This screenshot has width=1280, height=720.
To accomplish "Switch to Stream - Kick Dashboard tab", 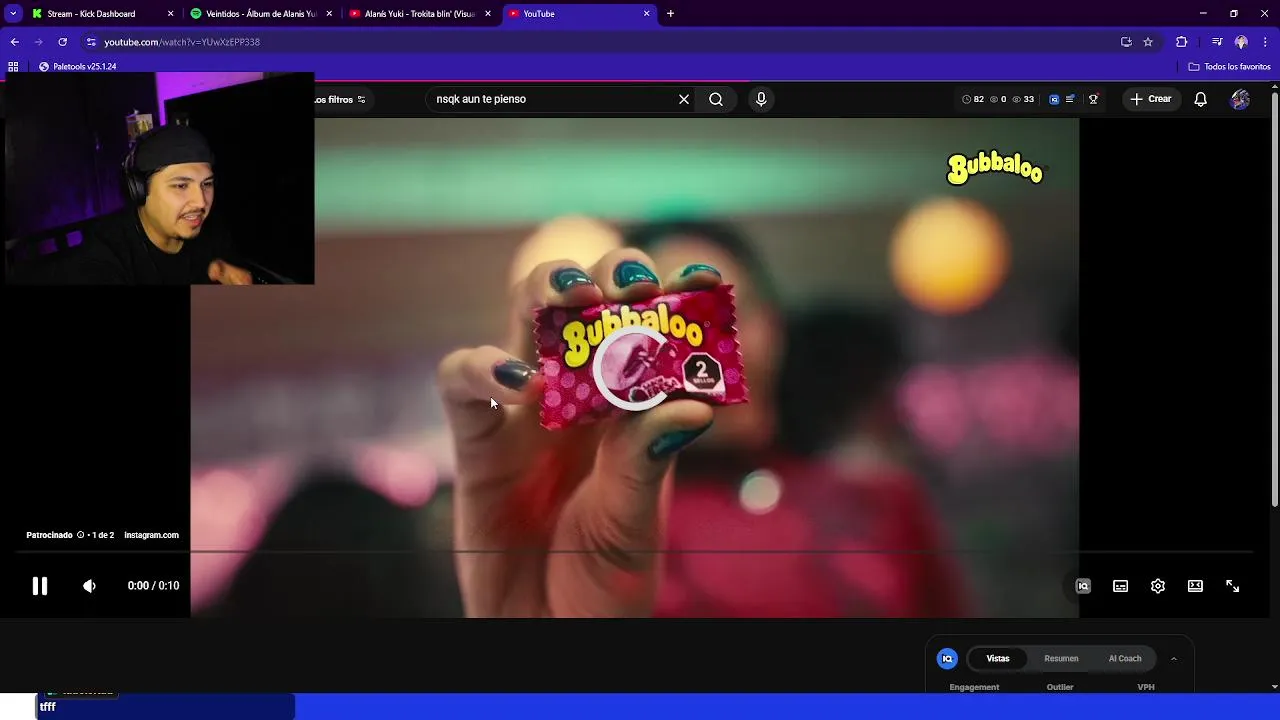I will (90, 14).
